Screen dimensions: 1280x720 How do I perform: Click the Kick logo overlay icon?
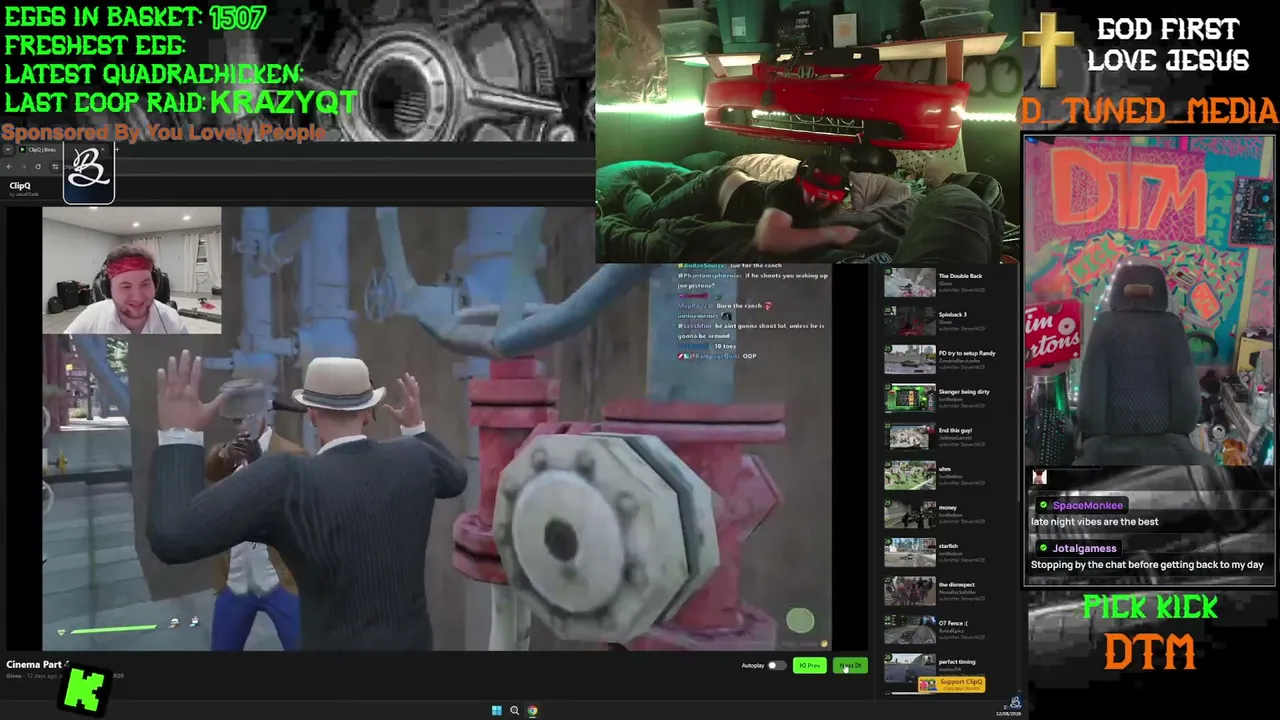(83, 690)
